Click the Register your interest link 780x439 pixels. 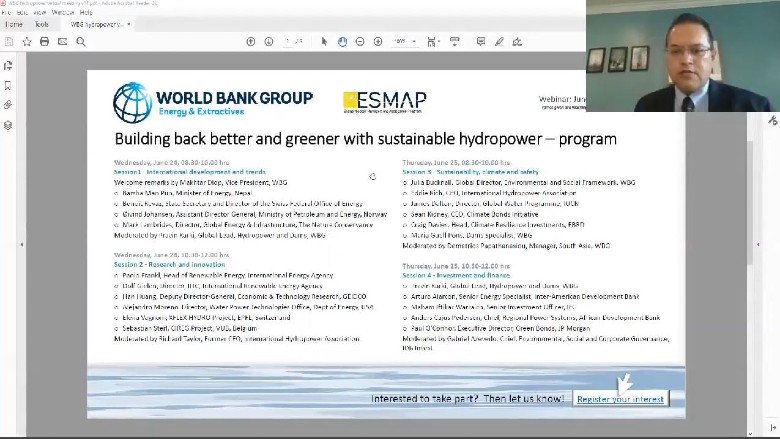(620, 399)
